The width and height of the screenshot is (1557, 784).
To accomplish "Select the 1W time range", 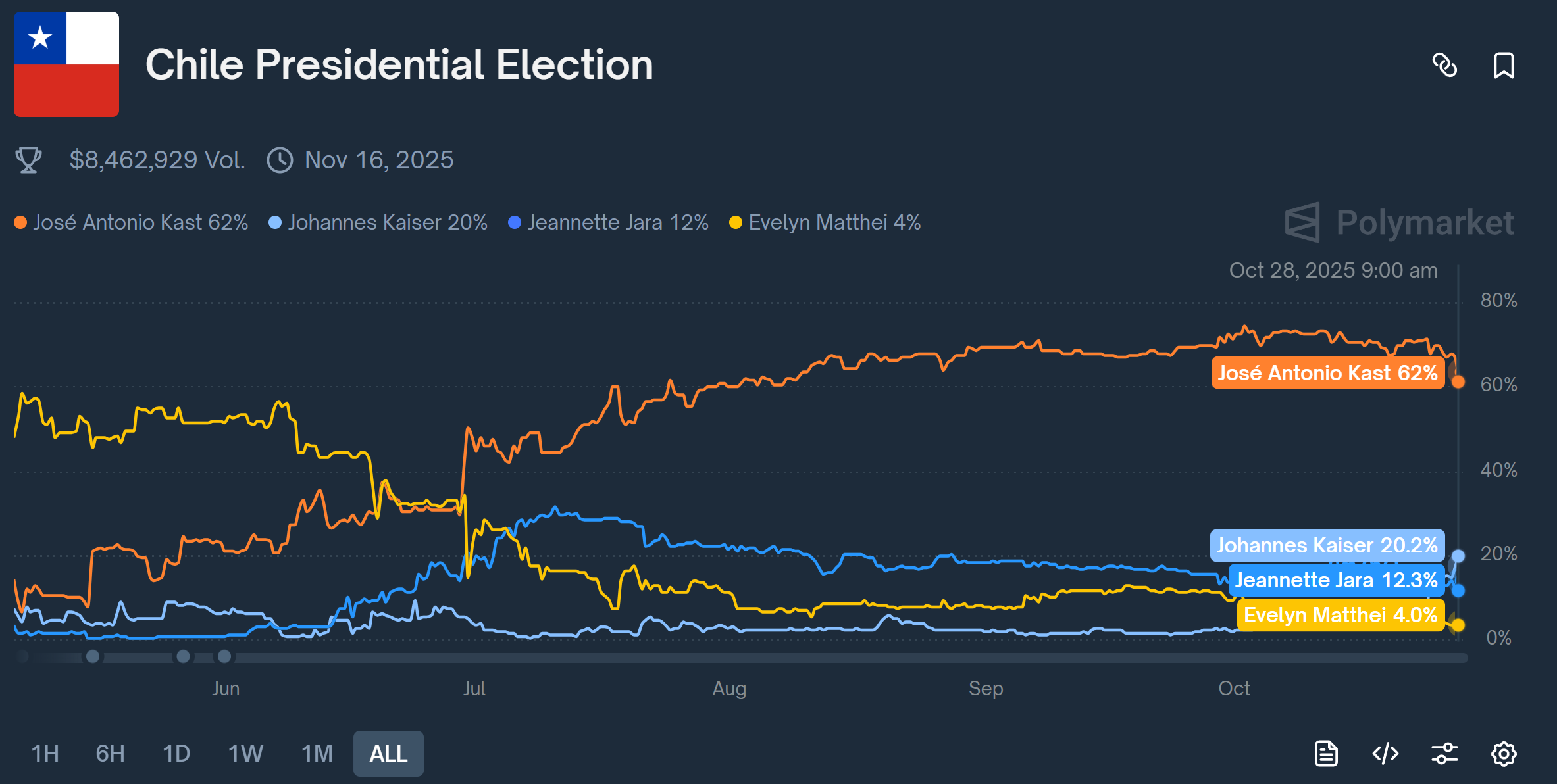I will (x=245, y=753).
